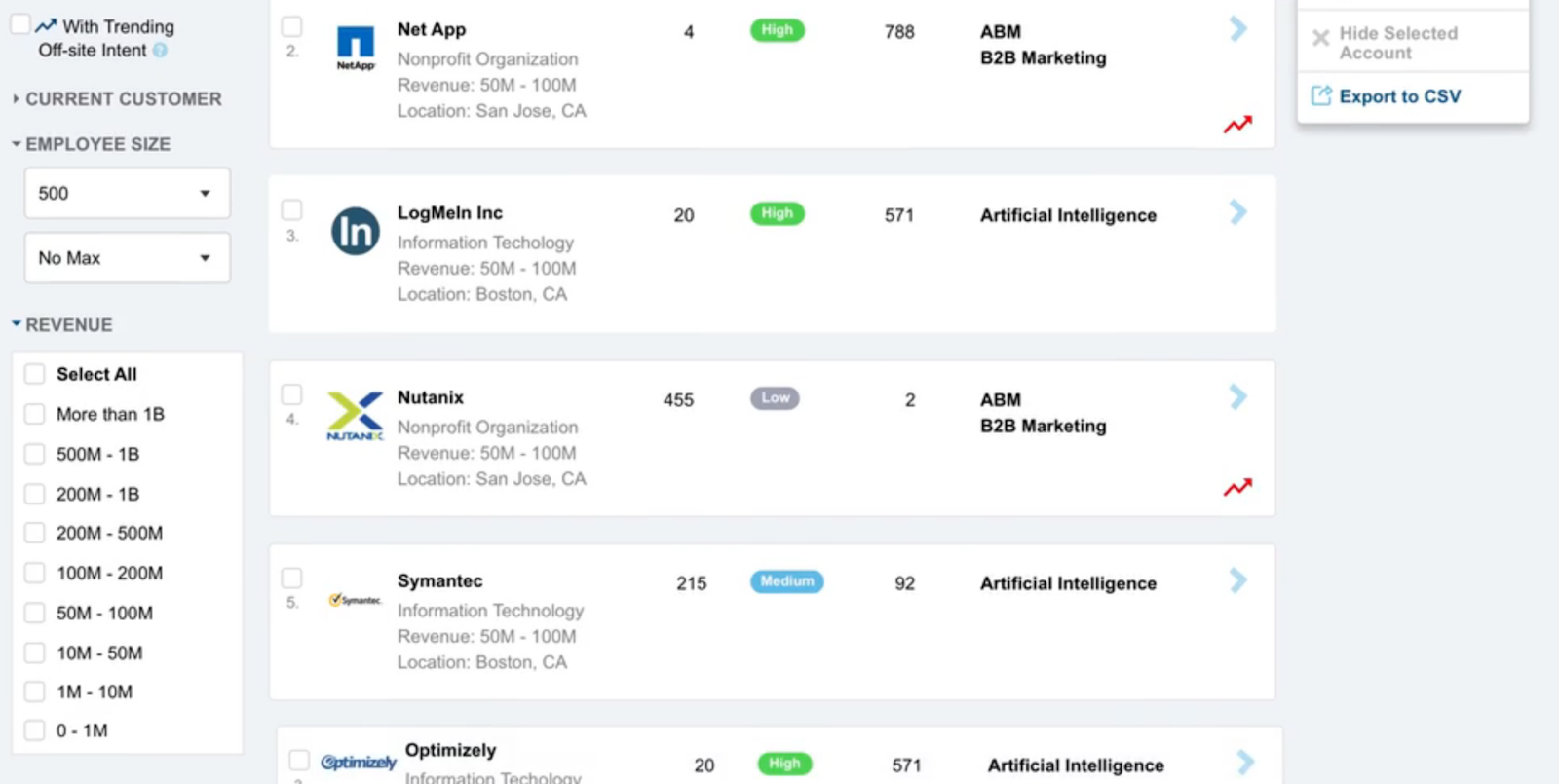Click the Optimizely logo

(358, 762)
